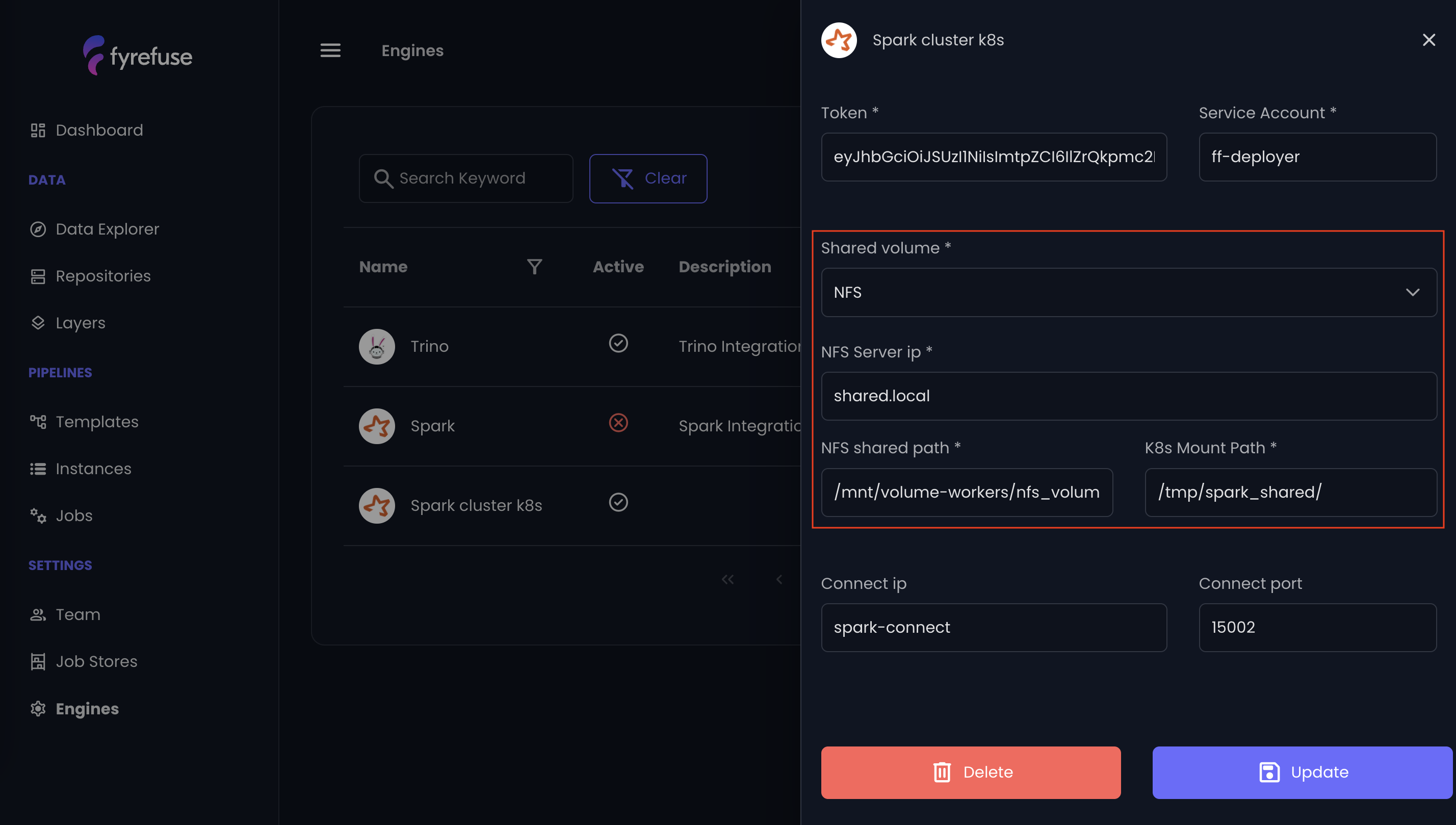Click the Update button
1456x825 pixels.
pos(1302,772)
